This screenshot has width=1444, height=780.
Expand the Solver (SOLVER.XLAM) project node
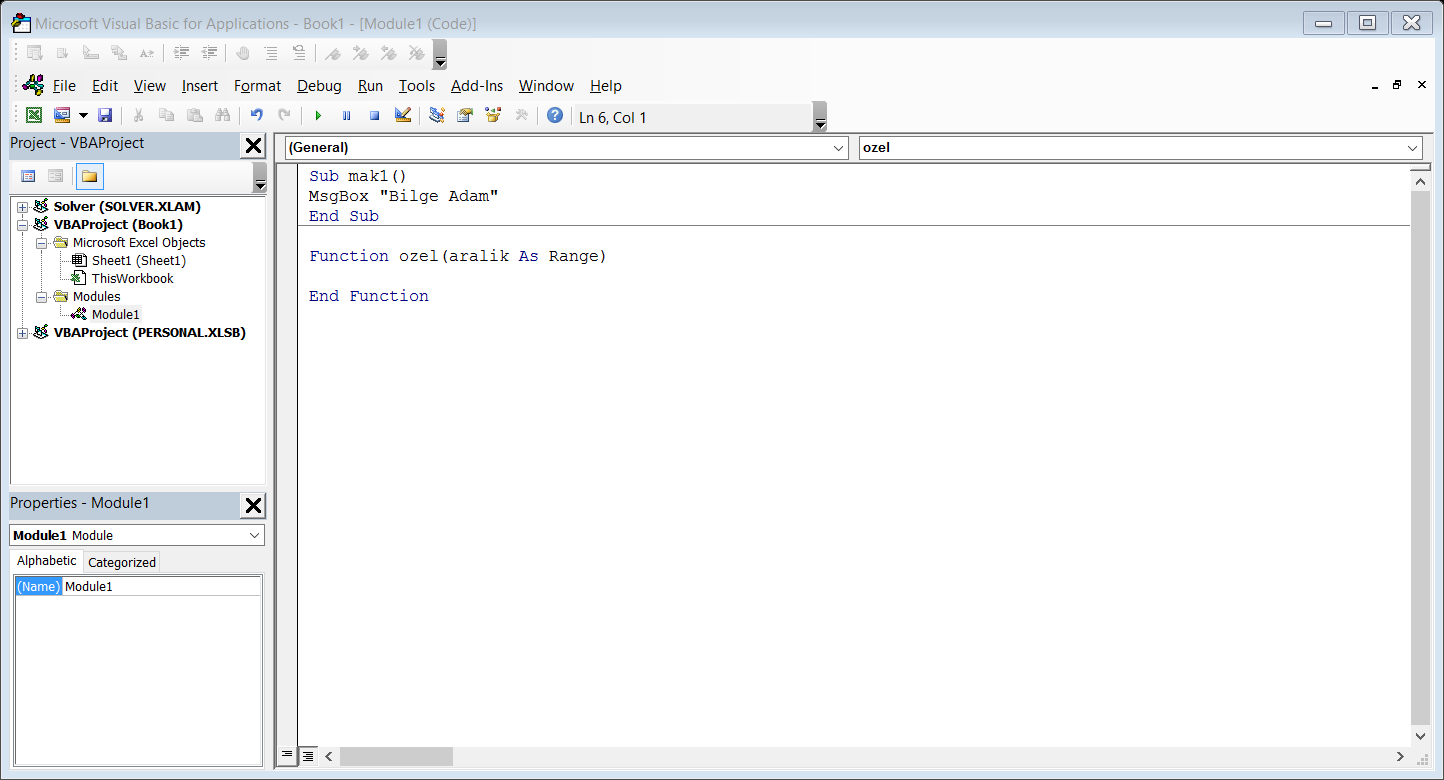coord(23,207)
